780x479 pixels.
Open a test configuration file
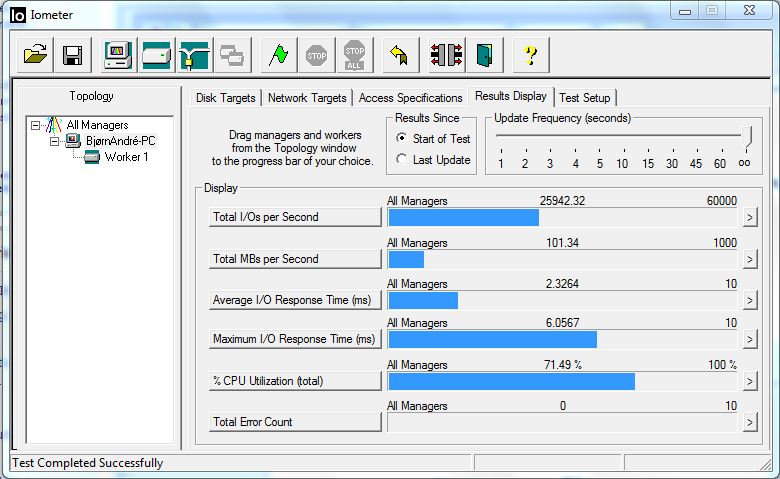click(35, 55)
